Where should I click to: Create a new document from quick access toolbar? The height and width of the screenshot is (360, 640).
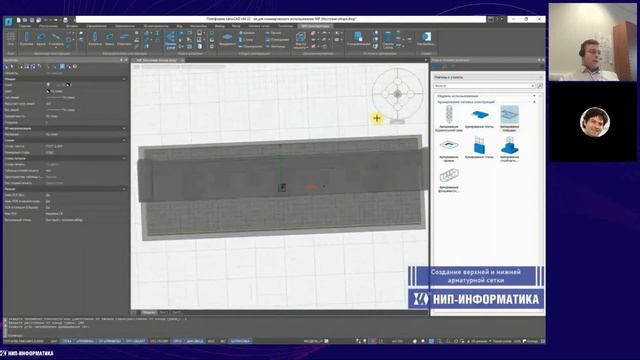(x=18, y=20)
